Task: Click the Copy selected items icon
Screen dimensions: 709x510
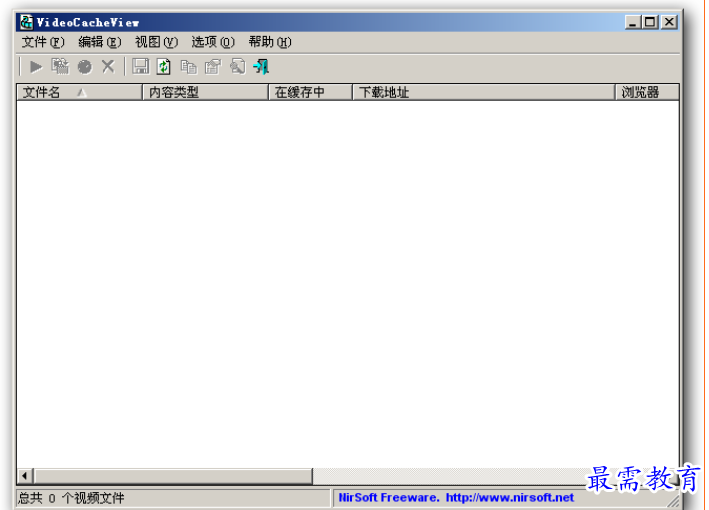Action: pyautogui.click(x=189, y=67)
